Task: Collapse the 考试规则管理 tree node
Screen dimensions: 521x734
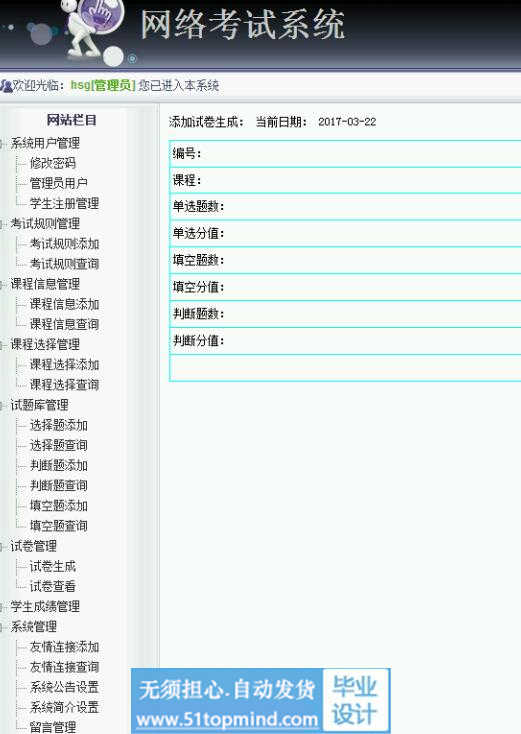Action: click(x=2, y=224)
